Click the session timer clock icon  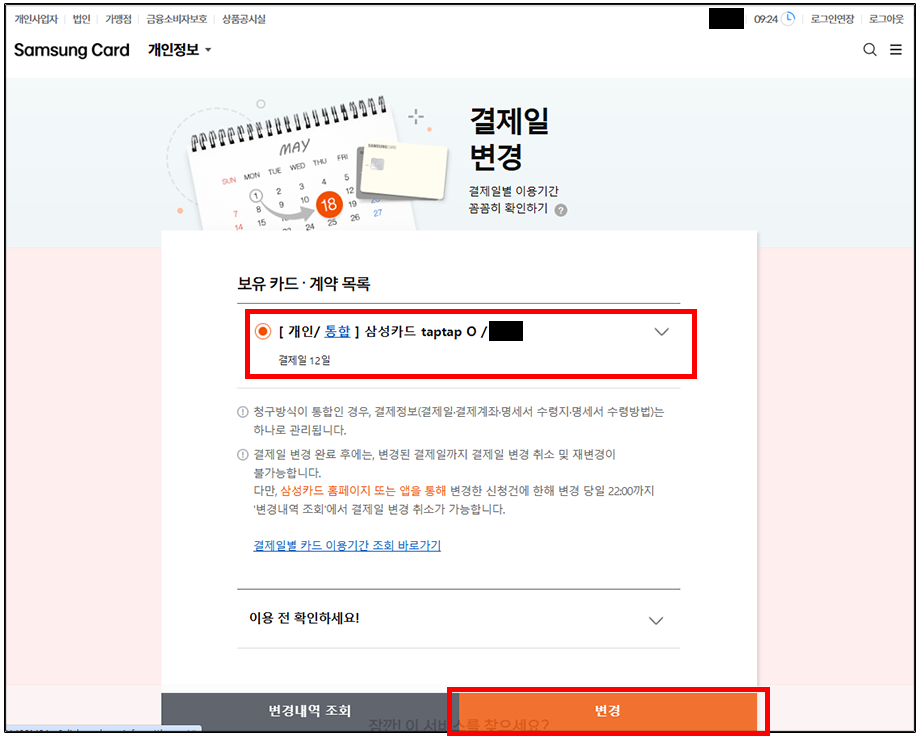[x=788, y=19]
